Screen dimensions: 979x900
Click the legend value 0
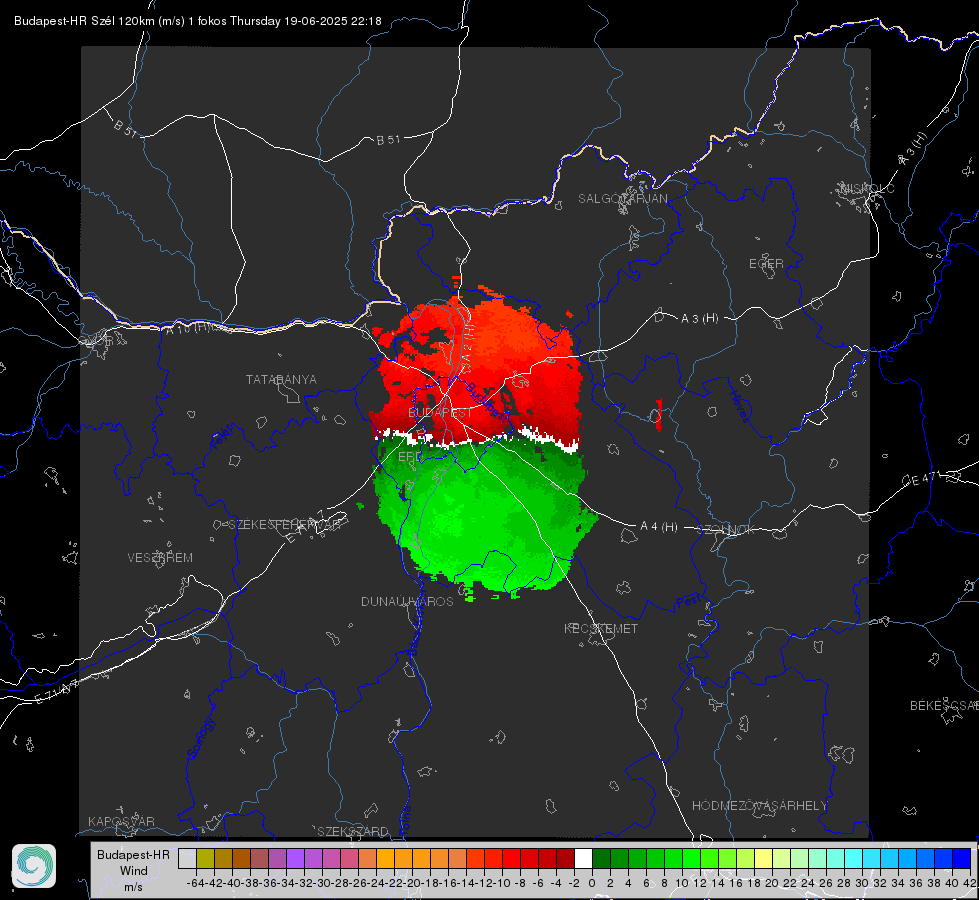pyautogui.click(x=592, y=883)
